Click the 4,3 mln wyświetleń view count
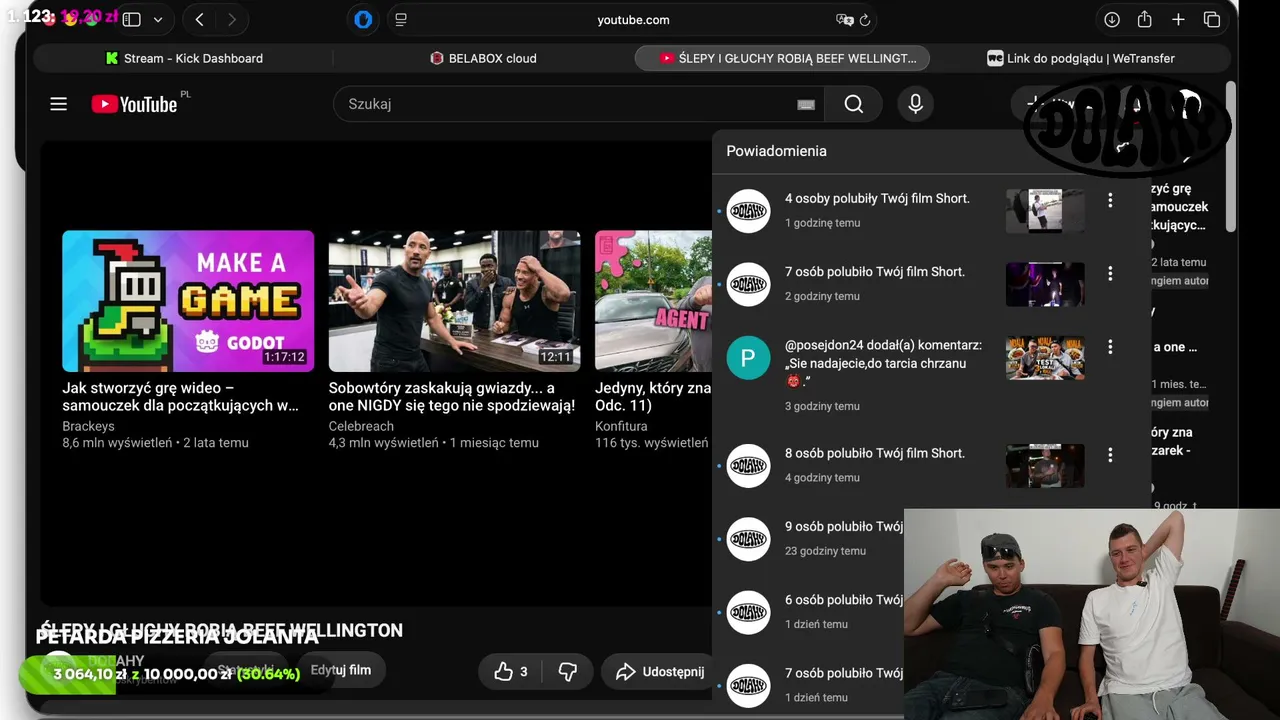This screenshot has width=1280, height=720. [384, 443]
